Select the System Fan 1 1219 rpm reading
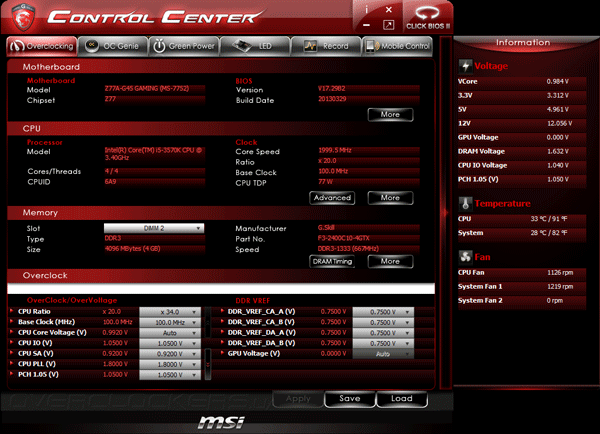Viewport: 600px width, 434px height. pyautogui.click(x=522, y=286)
